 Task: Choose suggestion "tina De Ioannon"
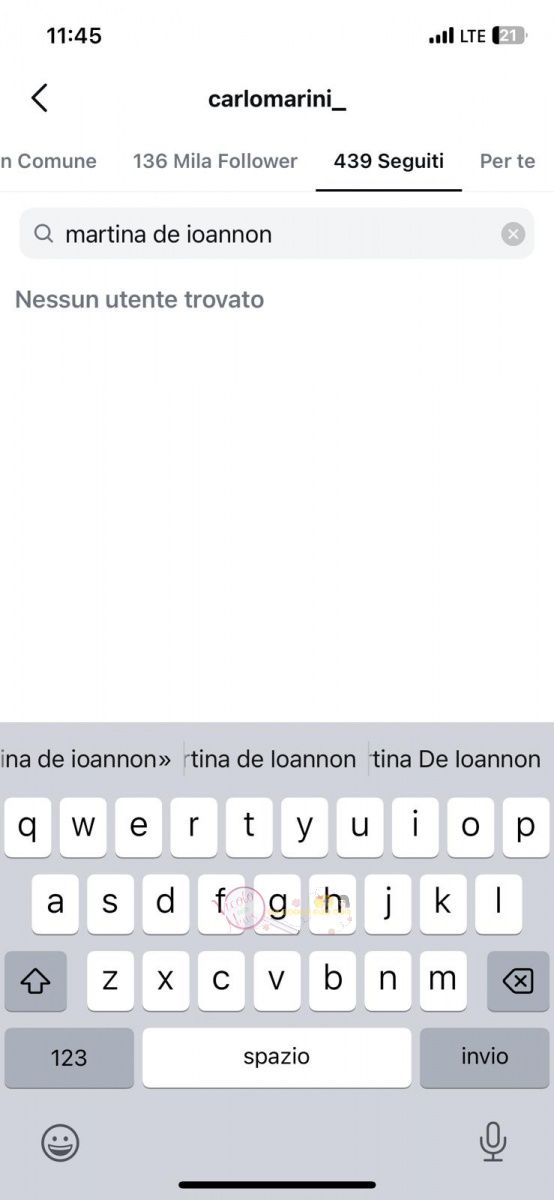(x=457, y=760)
